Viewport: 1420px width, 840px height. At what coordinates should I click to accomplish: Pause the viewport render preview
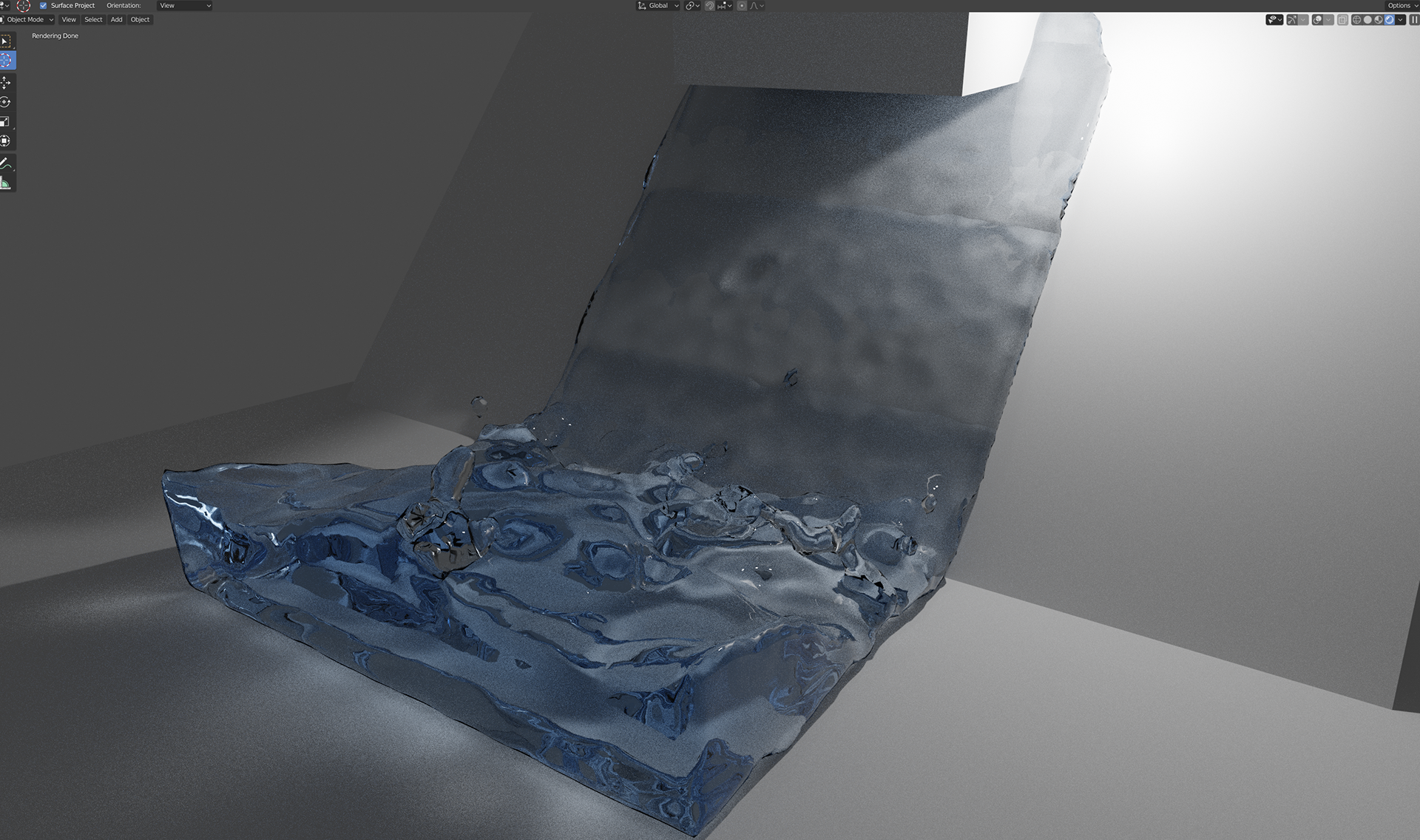click(x=1413, y=20)
